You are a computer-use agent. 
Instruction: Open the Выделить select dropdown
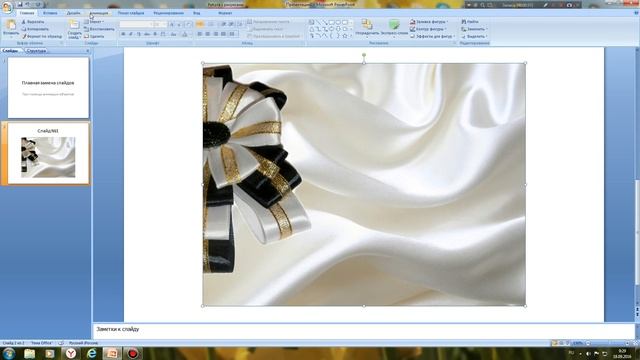(x=474, y=36)
